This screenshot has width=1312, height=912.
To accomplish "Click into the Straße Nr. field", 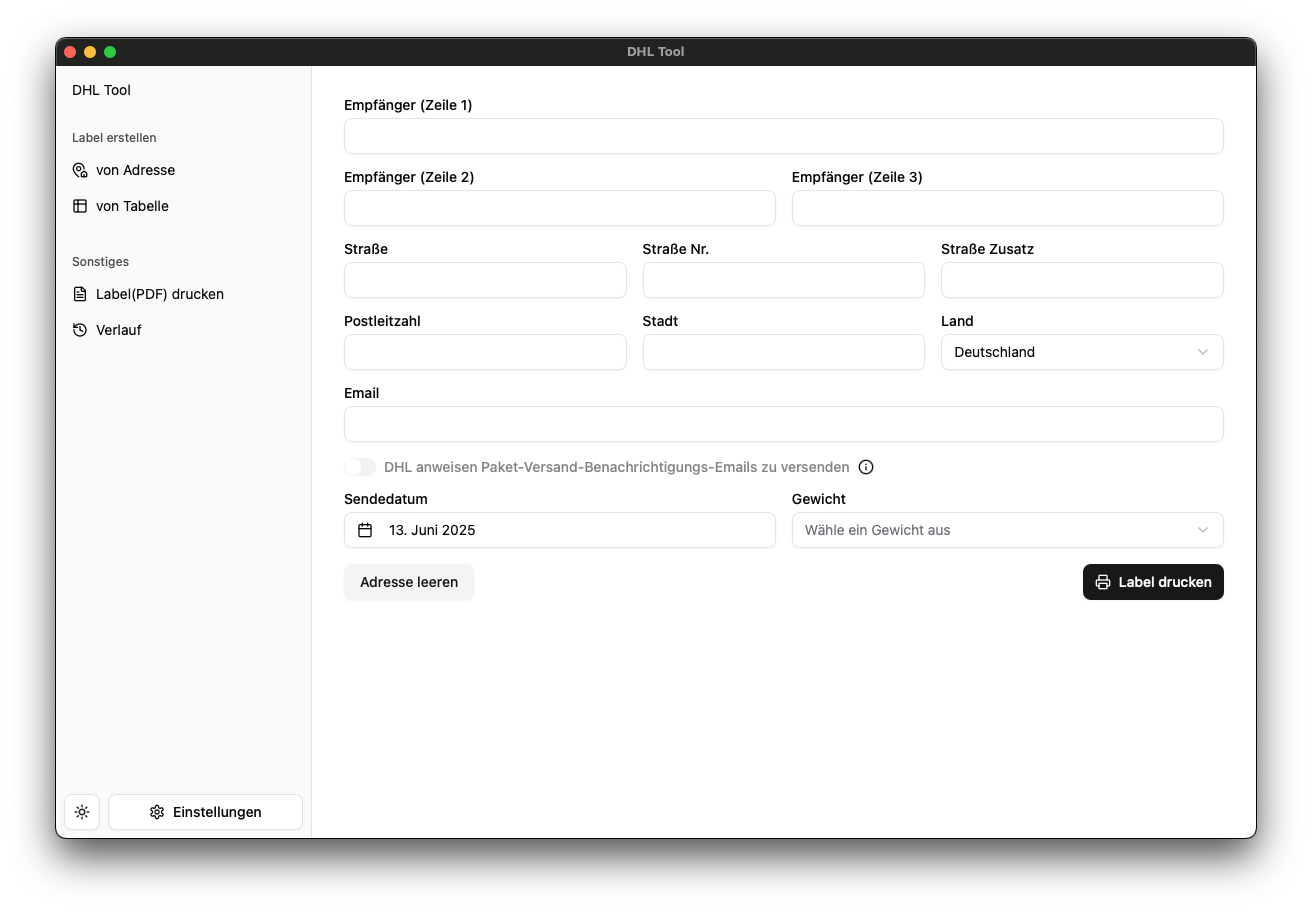I will coord(784,280).
